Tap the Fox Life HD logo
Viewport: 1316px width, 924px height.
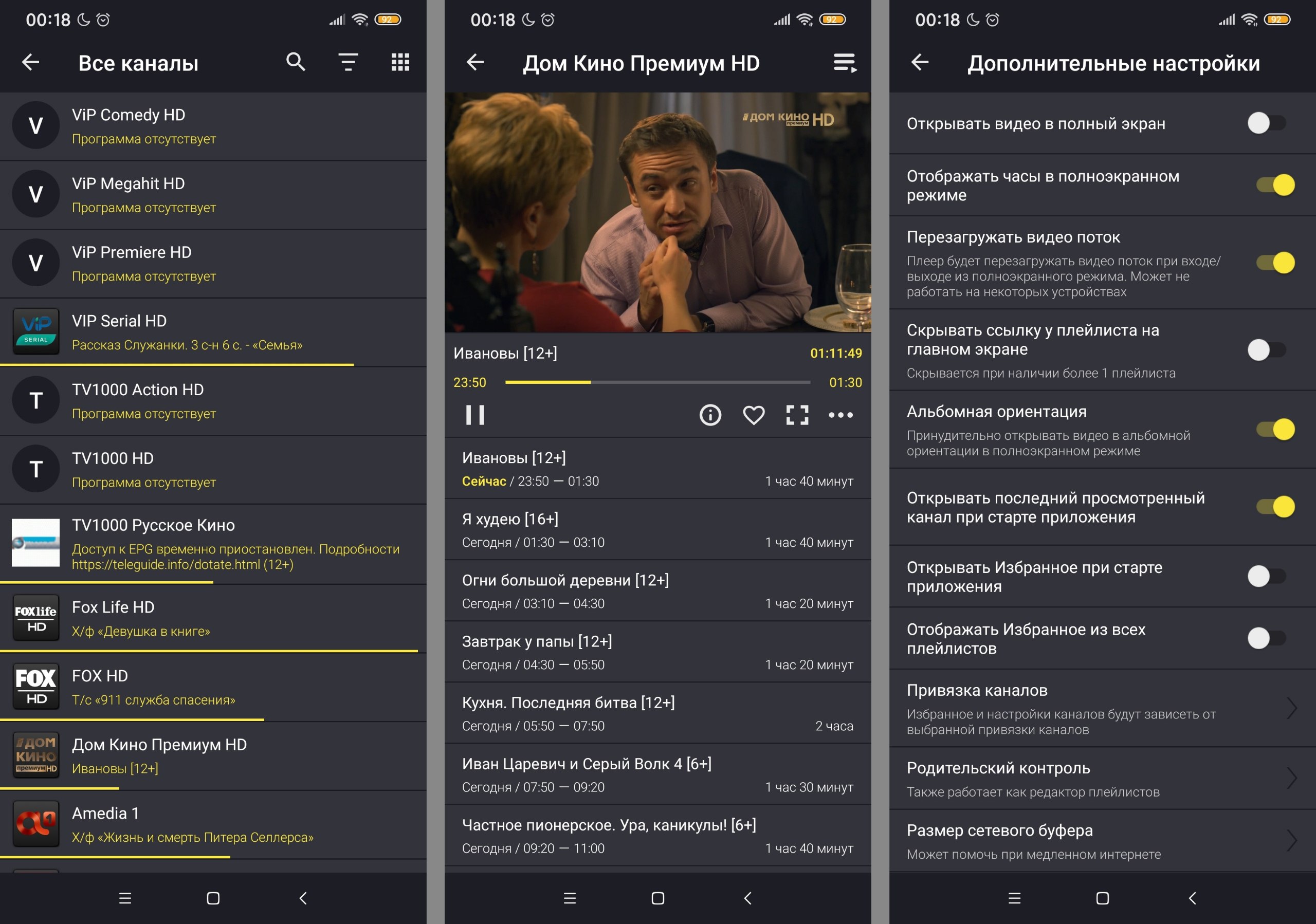(x=35, y=618)
